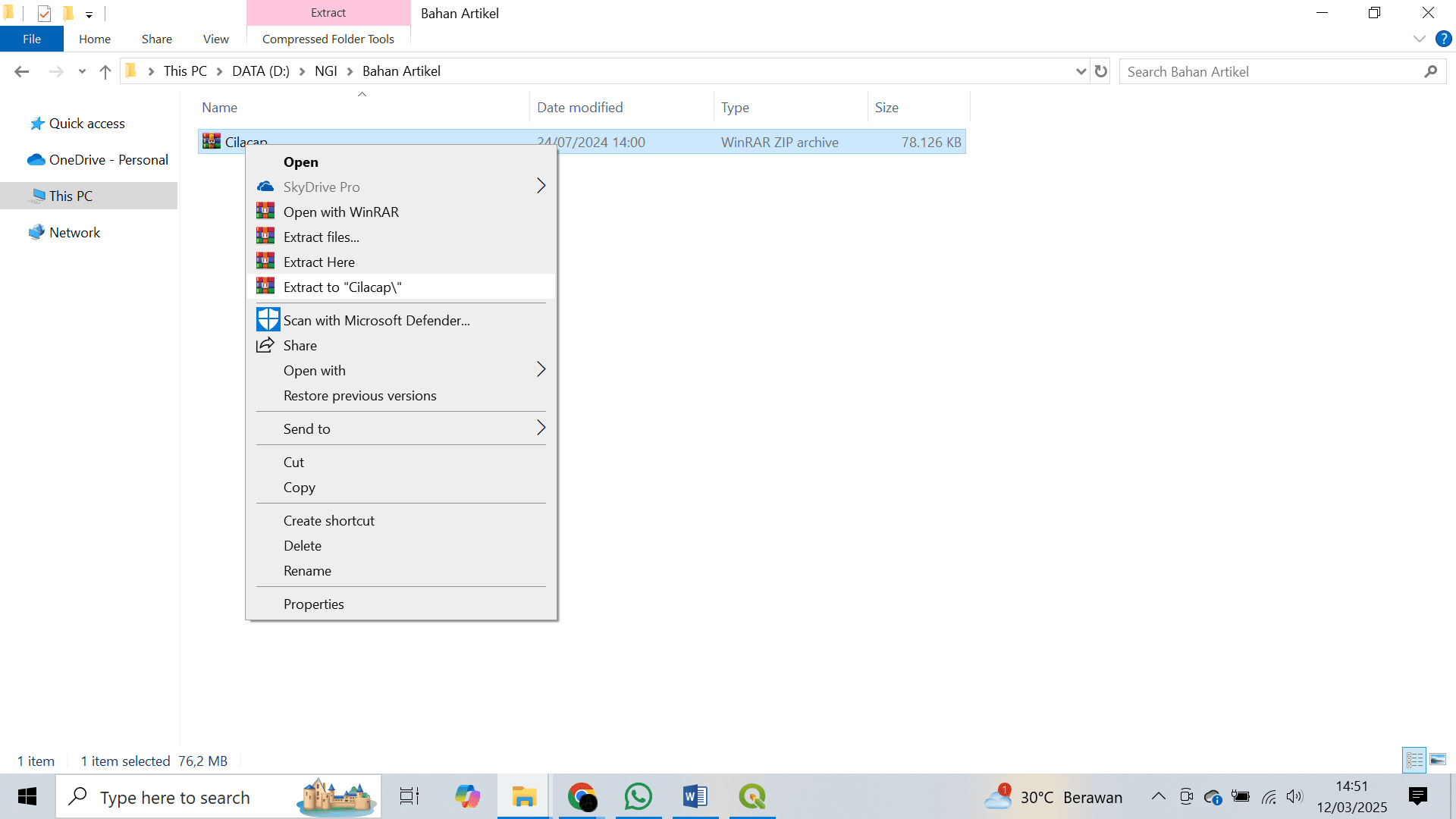Screen dimensions: 1456x819
Task: Launch Microsoft Word from taskbar
Action: click(x=695, y=796)
